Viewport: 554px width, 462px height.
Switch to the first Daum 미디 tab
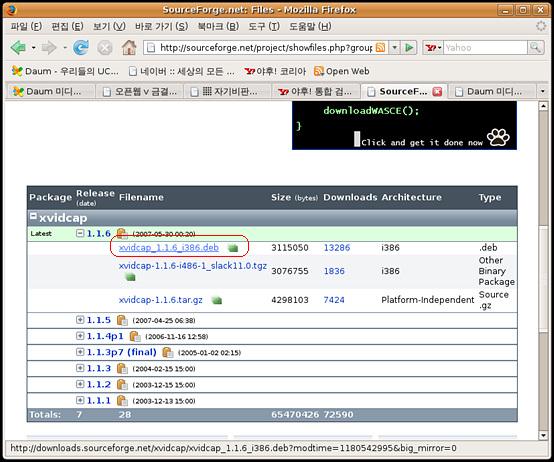click(x=51, y=92)
